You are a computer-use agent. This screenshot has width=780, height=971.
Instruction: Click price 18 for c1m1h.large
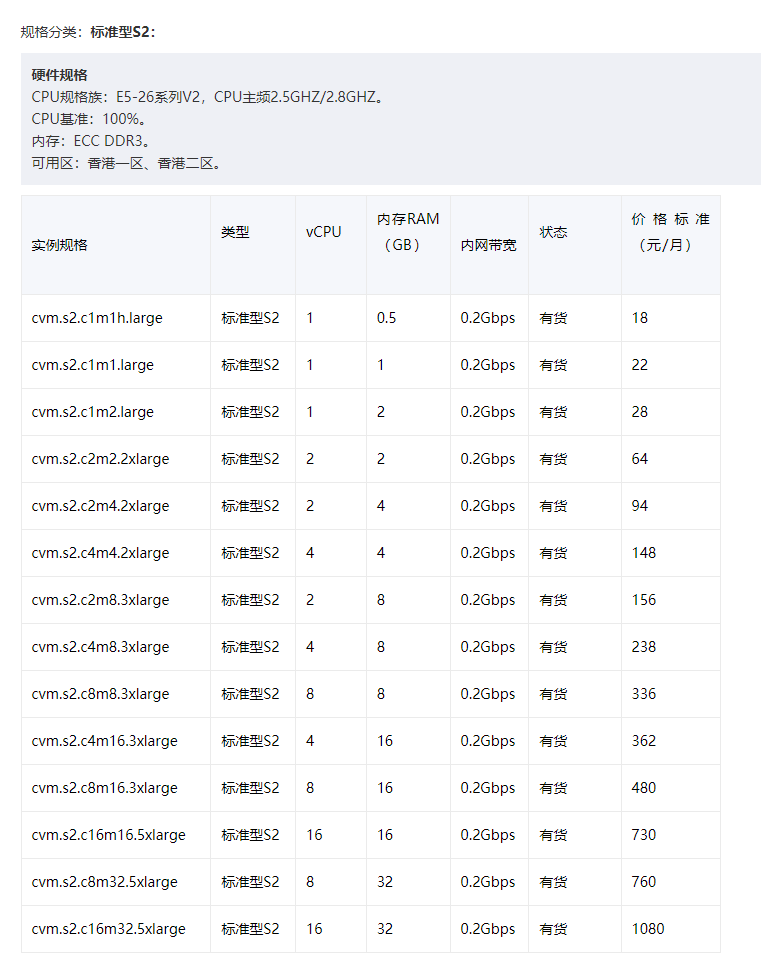coord(639,318)
